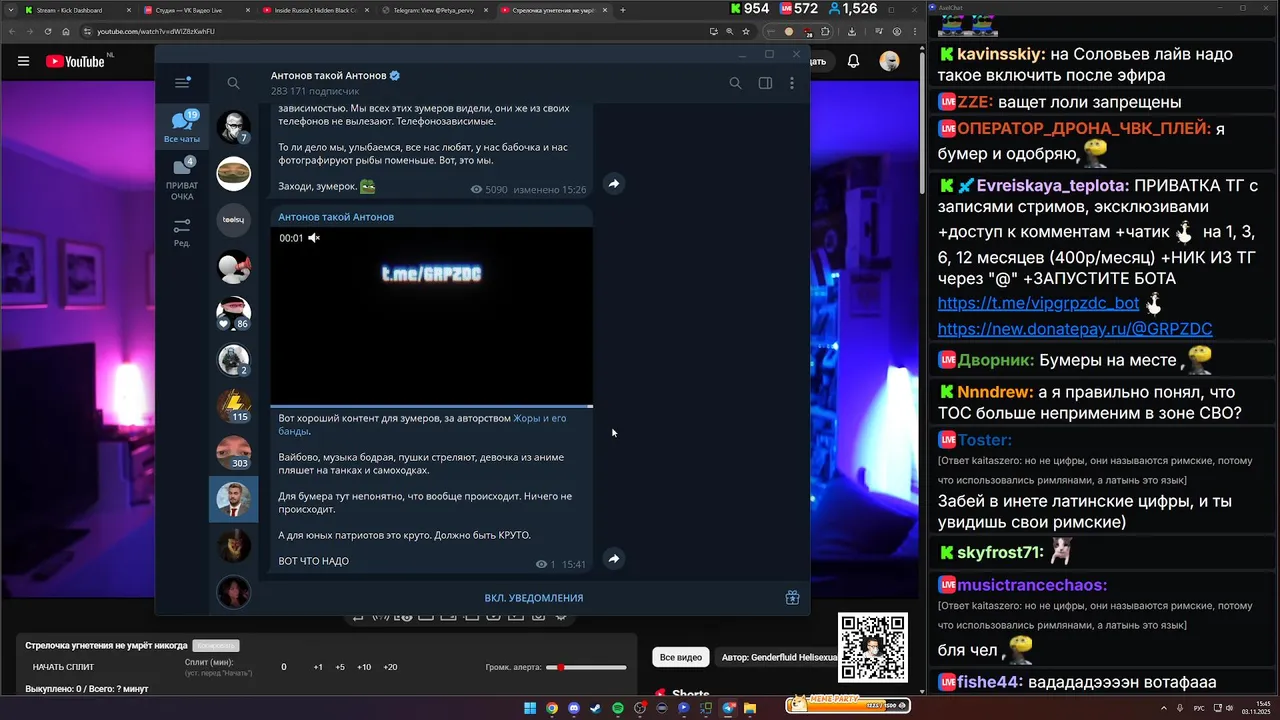
Task: Add +1 minute to split
Action: pos(318,667)
